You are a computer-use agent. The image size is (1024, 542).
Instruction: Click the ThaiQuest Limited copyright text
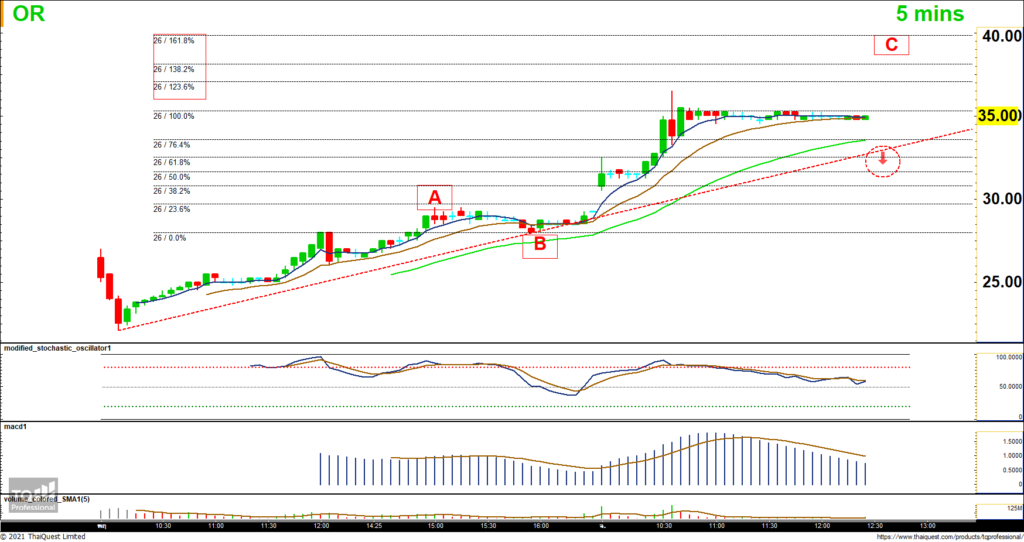43,536
